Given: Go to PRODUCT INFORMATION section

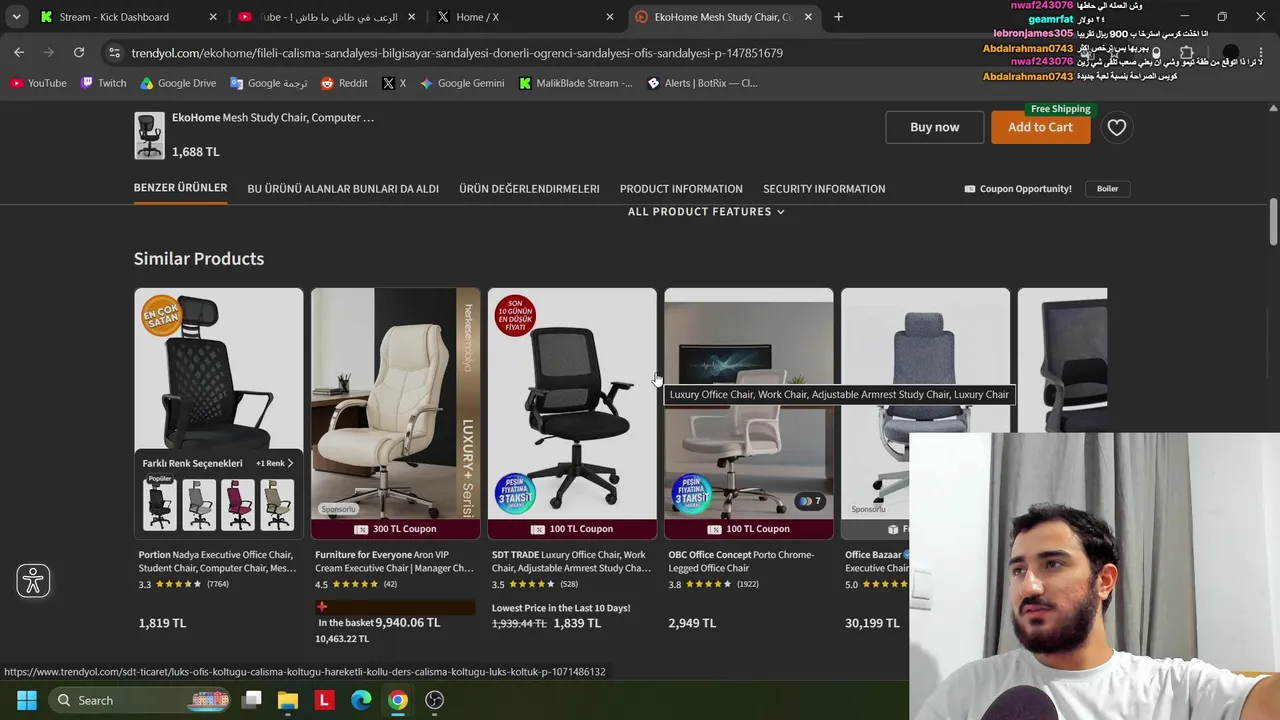Looking at the screenshot, I should pos(681,189).
